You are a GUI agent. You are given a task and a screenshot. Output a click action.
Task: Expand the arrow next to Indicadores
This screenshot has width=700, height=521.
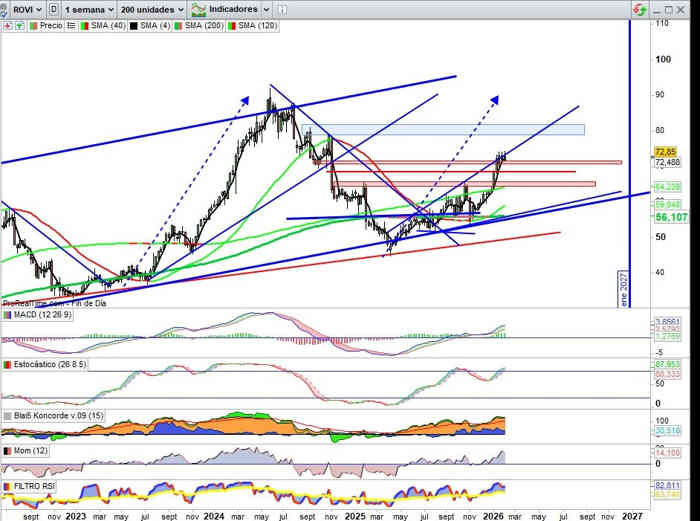[266, 9]
